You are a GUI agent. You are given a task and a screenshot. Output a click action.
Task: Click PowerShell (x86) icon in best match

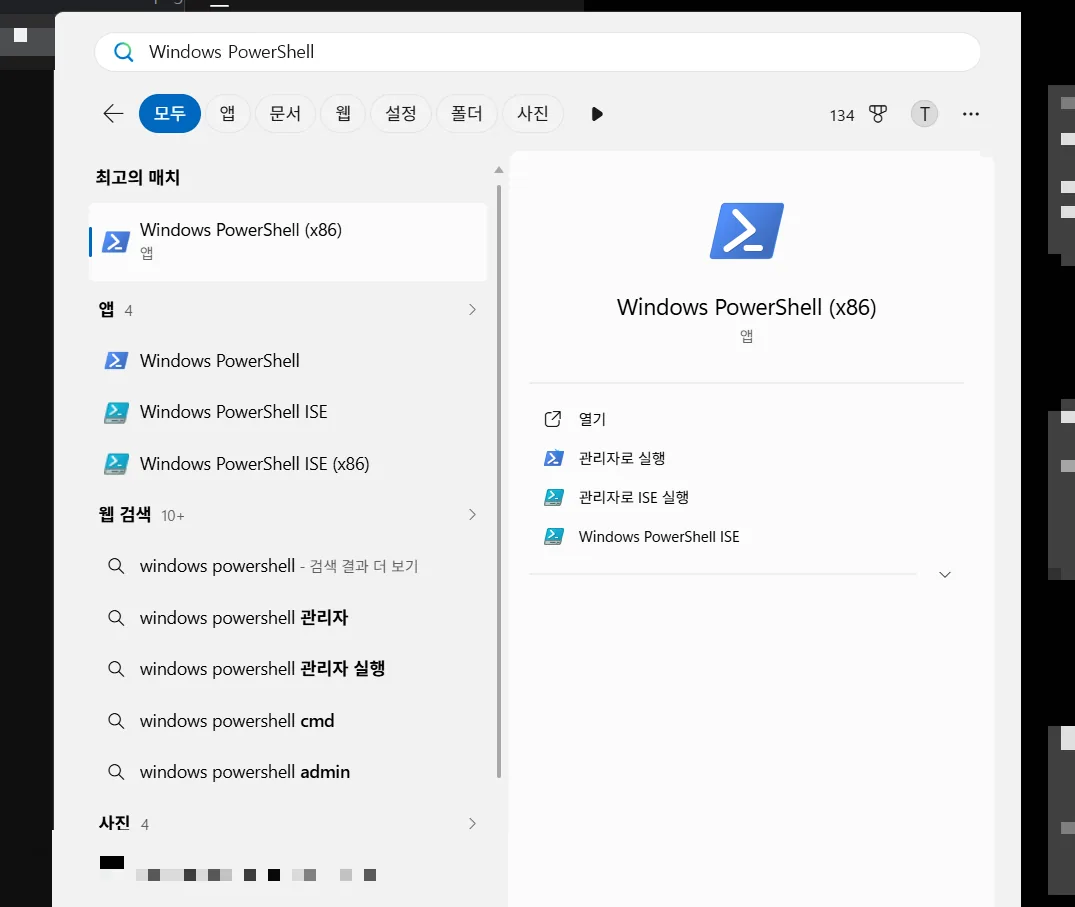(116, 241)
